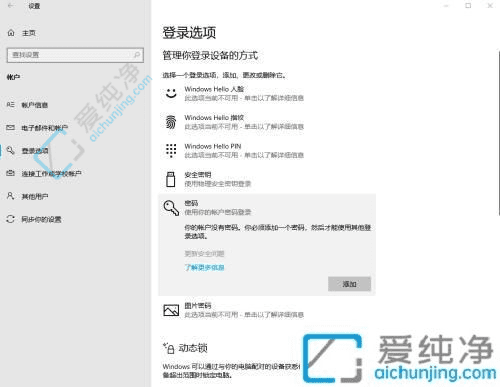The height and width of the screenshot is (387, 500).
Task: Click the sync settings circular icon
Action: tap(11, 219)
